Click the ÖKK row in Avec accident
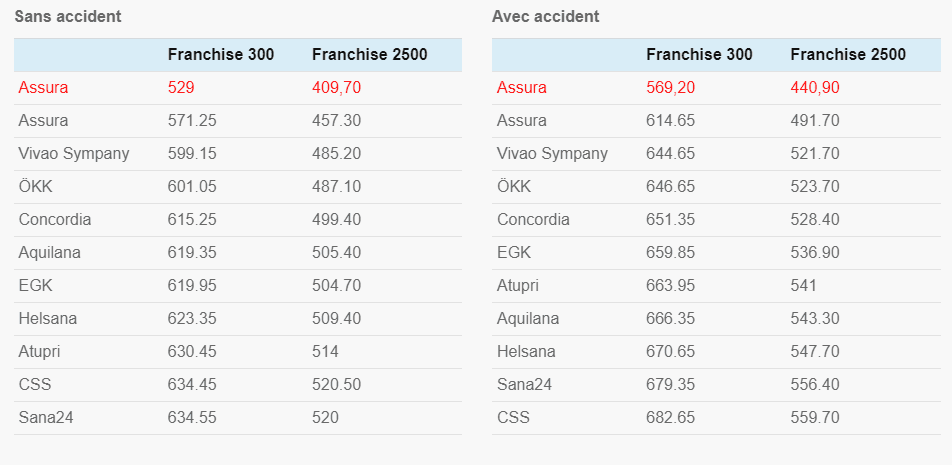The image size is (952, 465). coord(716,187)
